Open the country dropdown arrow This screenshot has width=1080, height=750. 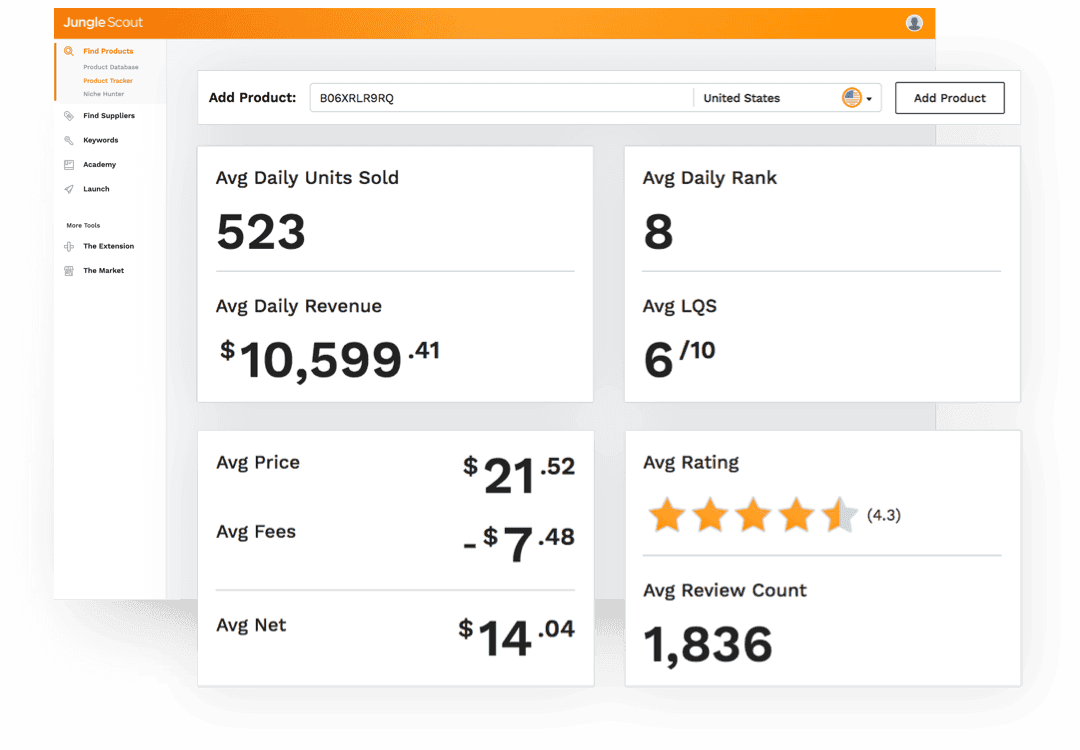[869, 98]
